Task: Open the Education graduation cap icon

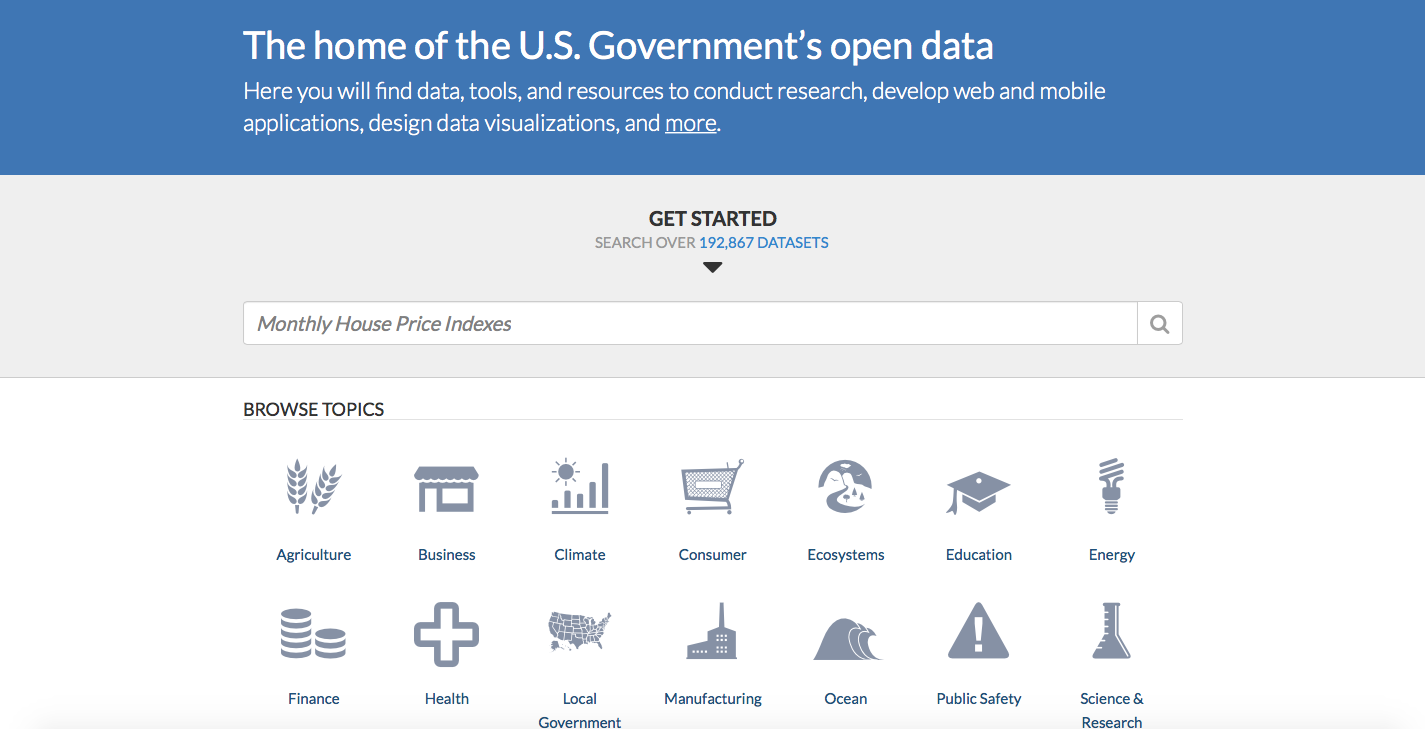Action: point(978,487)
